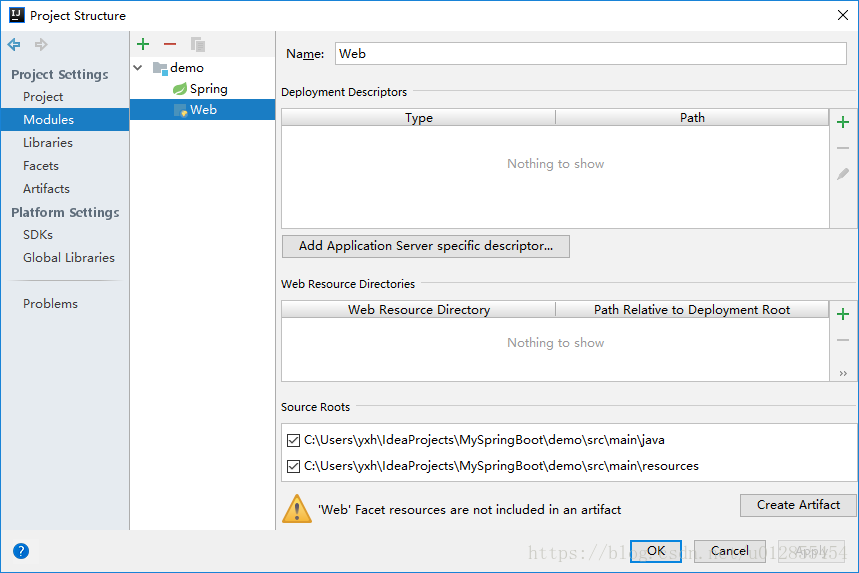Open SDKs under Platform Settings
Viewport: 859px width, 573px height.
(38, 235)
